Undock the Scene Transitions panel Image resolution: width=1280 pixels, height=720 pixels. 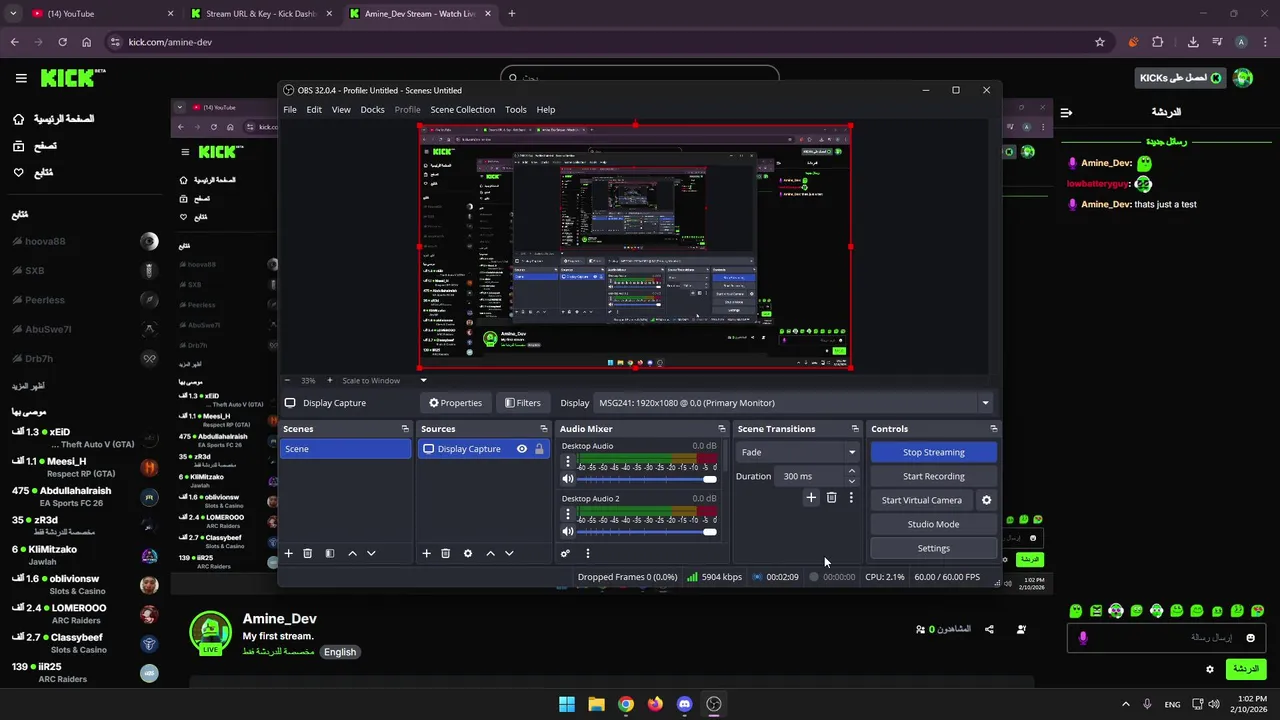pyautogui.click(x=855, y=429)
